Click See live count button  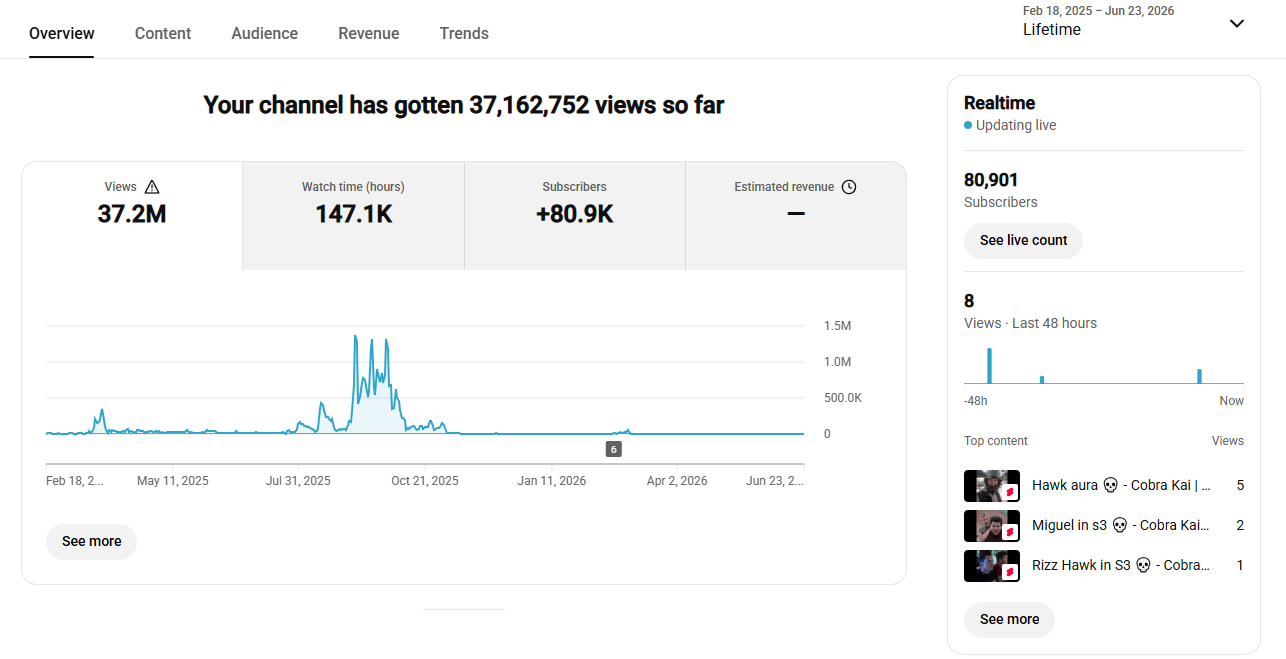point(1023,241)
